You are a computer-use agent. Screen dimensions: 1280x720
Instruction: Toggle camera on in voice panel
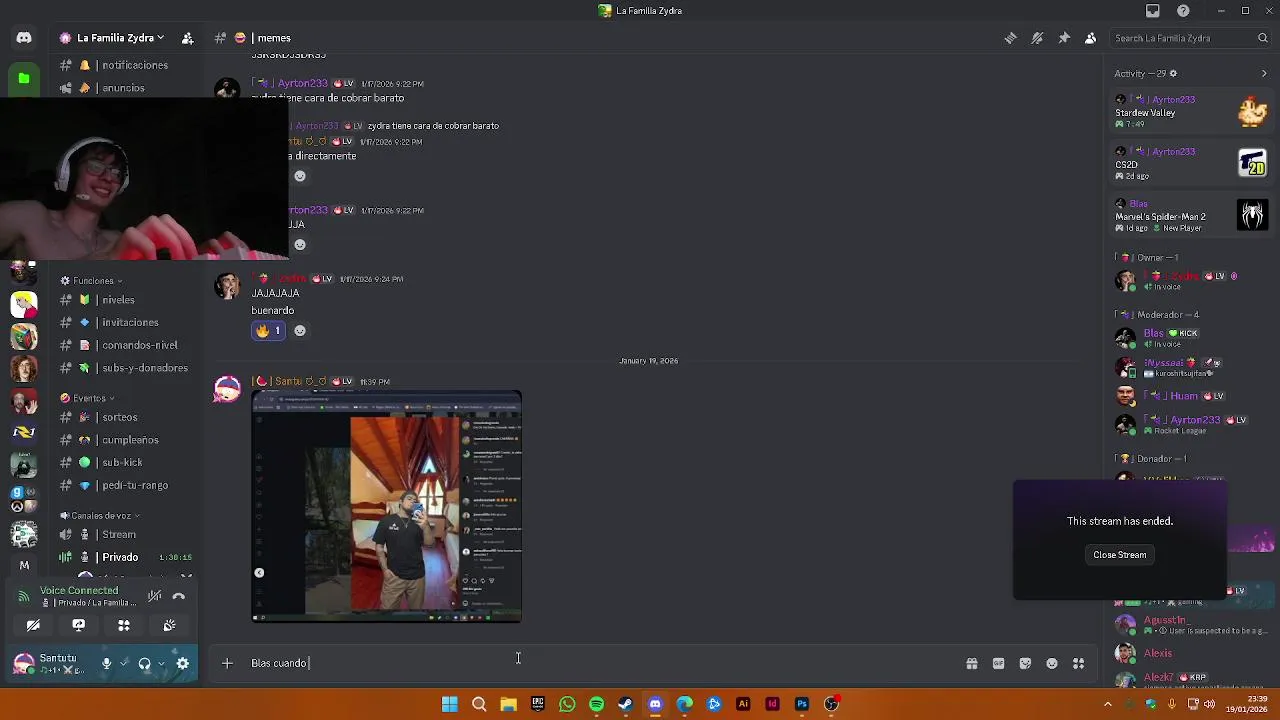pyautogui.click(x=33, y=625)
